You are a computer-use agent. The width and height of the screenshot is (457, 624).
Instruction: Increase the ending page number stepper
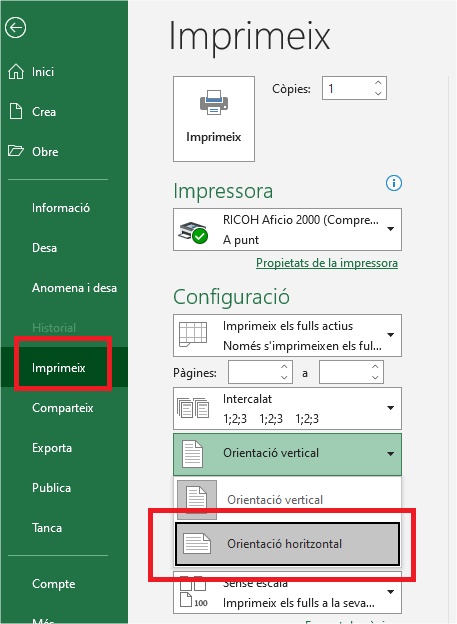[x=375, y=367]
